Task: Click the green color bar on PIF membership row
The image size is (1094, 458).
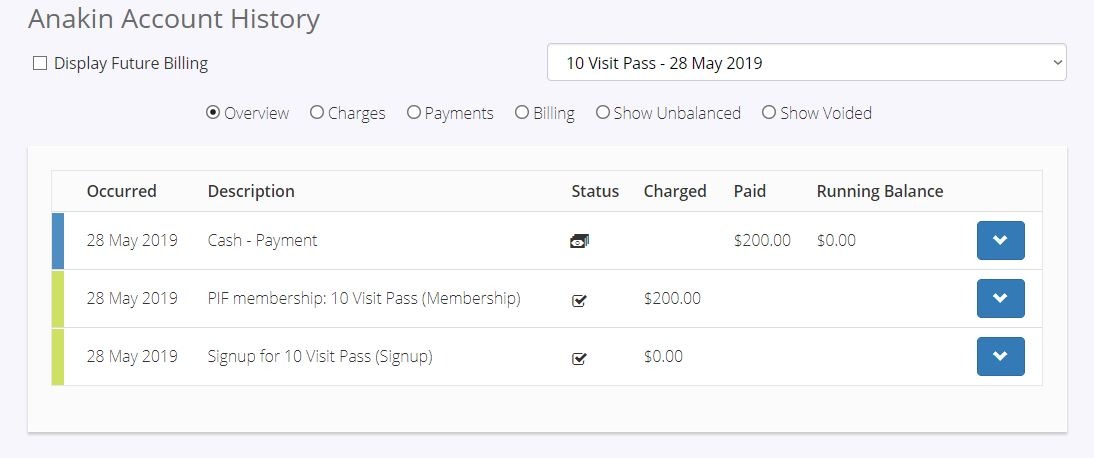Action: pos(58,299)
